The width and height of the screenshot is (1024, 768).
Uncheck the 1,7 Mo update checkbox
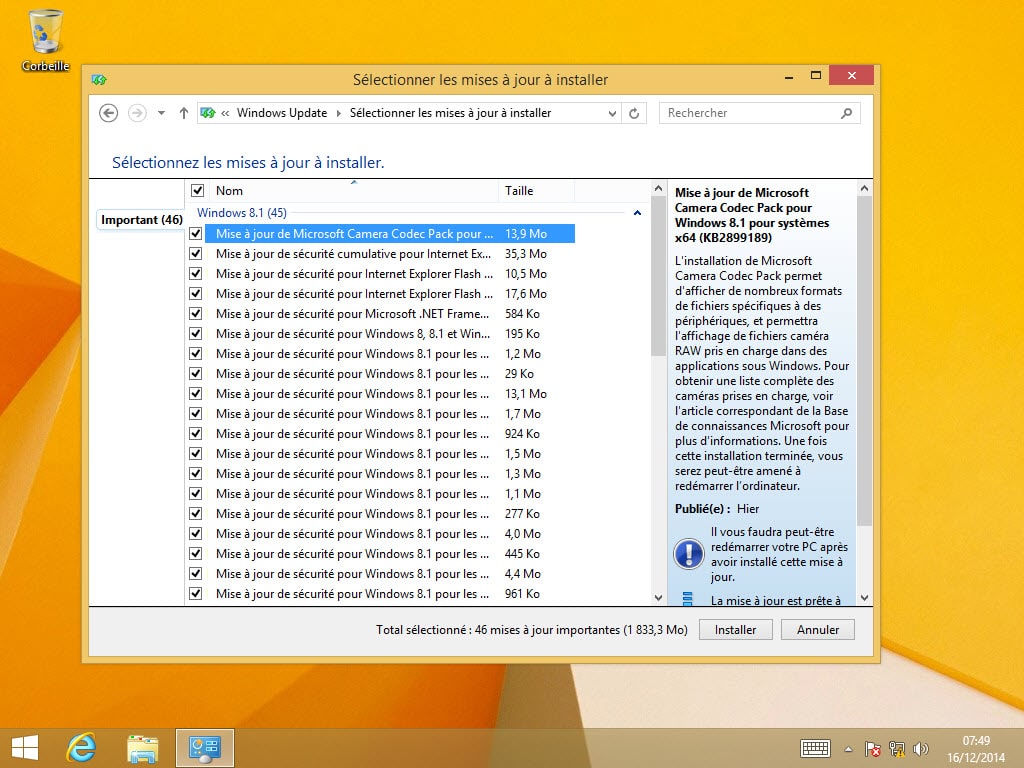pyautogui.click(x=195, y=413)
